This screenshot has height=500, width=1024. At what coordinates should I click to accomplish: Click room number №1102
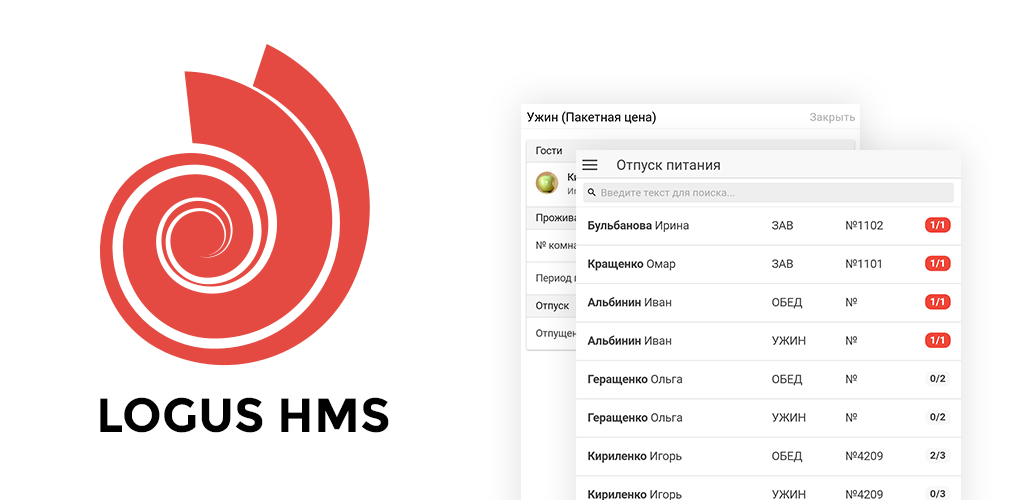(864, 226)
